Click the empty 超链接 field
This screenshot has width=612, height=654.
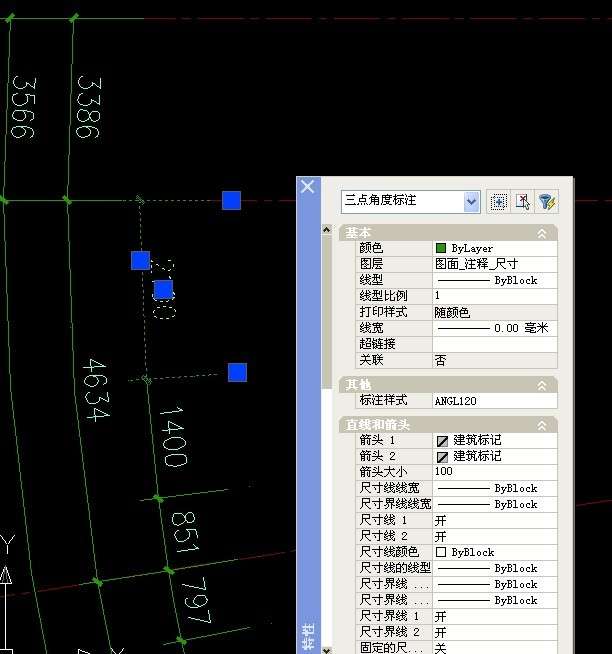(495, 344)
